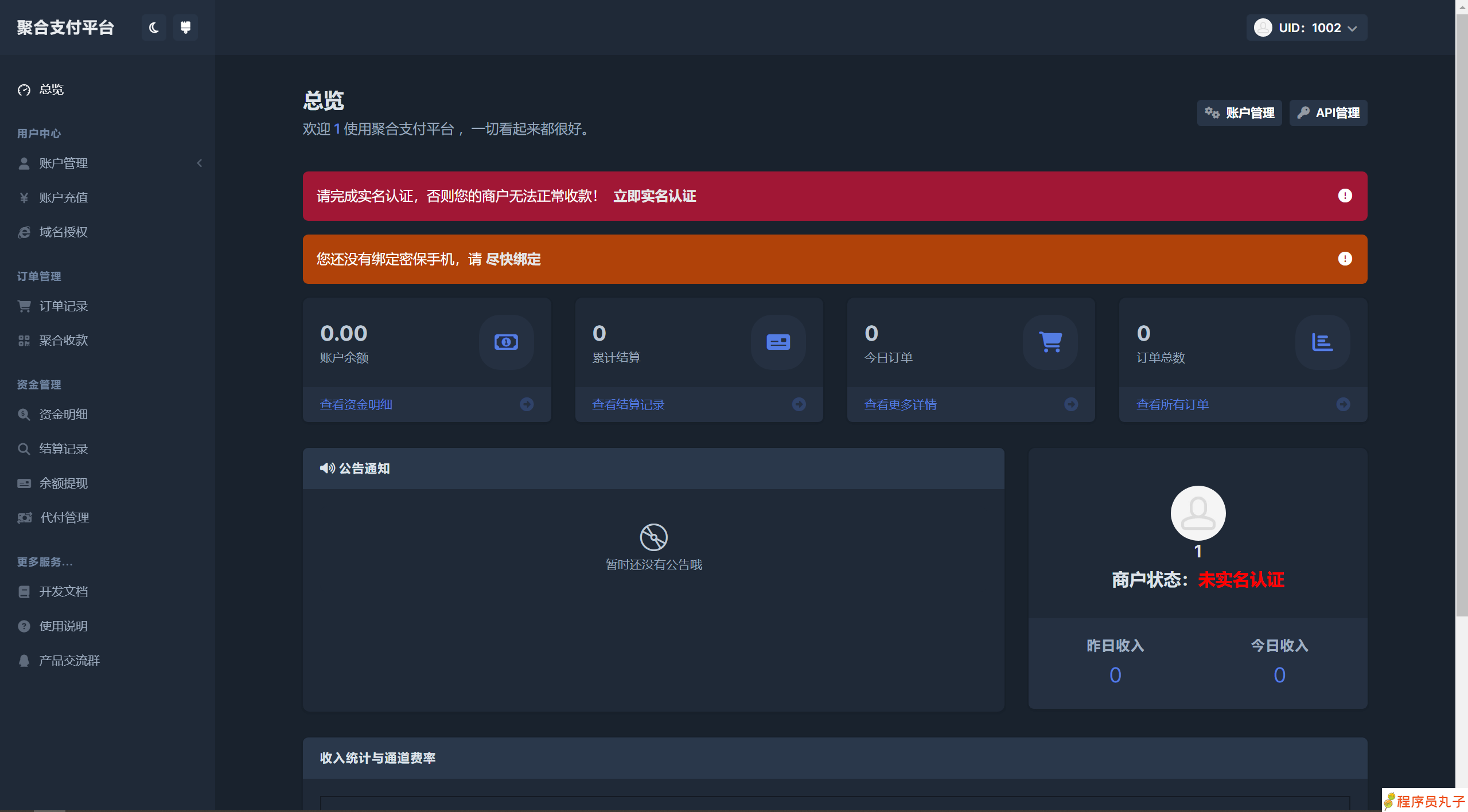1468x812 pixels.
Task: Click the QR code icon beside 聚合收款
Action: click(x=24, y=341)
